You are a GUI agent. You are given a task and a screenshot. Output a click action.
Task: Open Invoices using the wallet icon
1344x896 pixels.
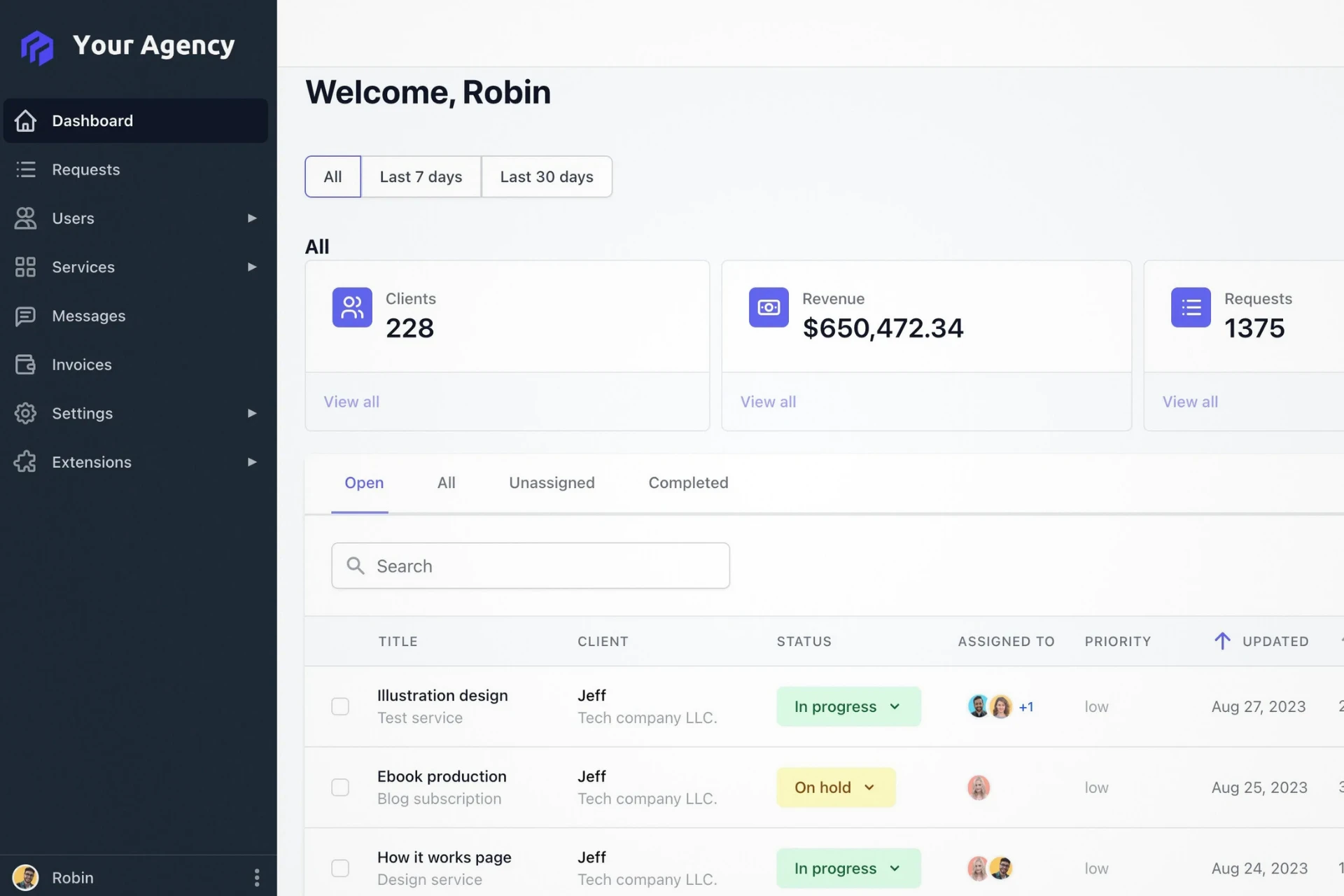25,365
